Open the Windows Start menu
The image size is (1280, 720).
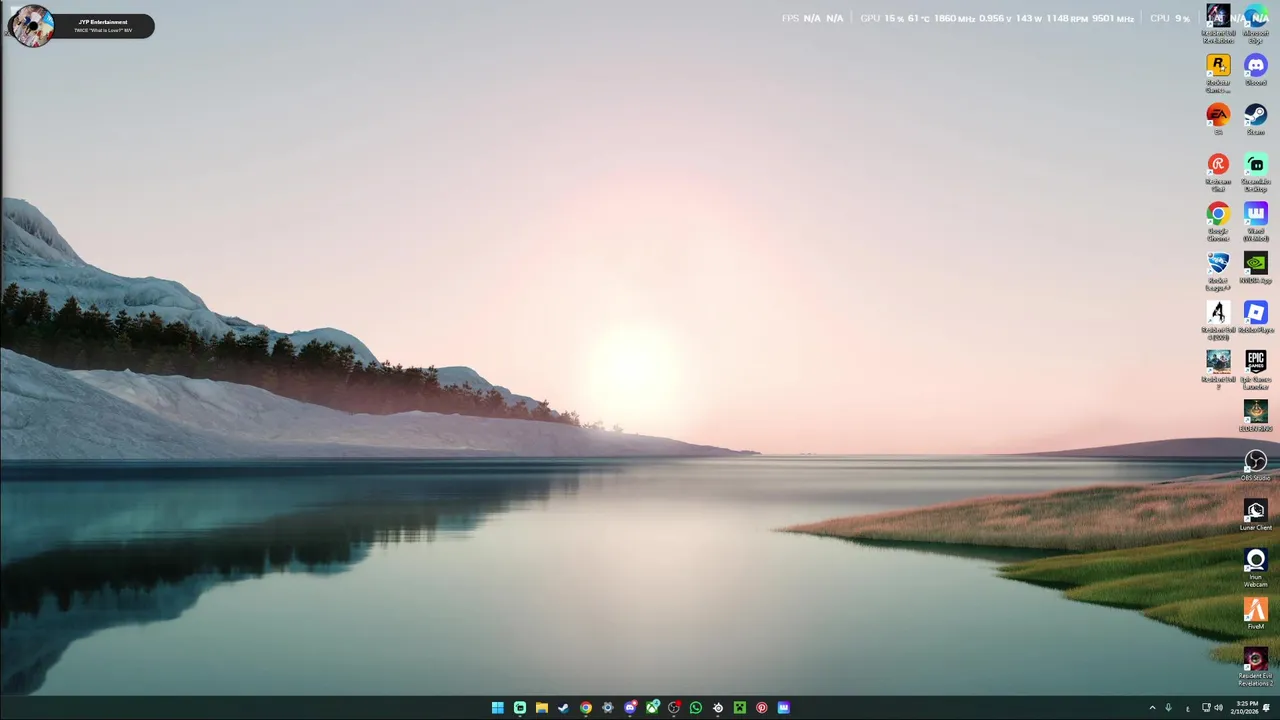pos(497,708)
